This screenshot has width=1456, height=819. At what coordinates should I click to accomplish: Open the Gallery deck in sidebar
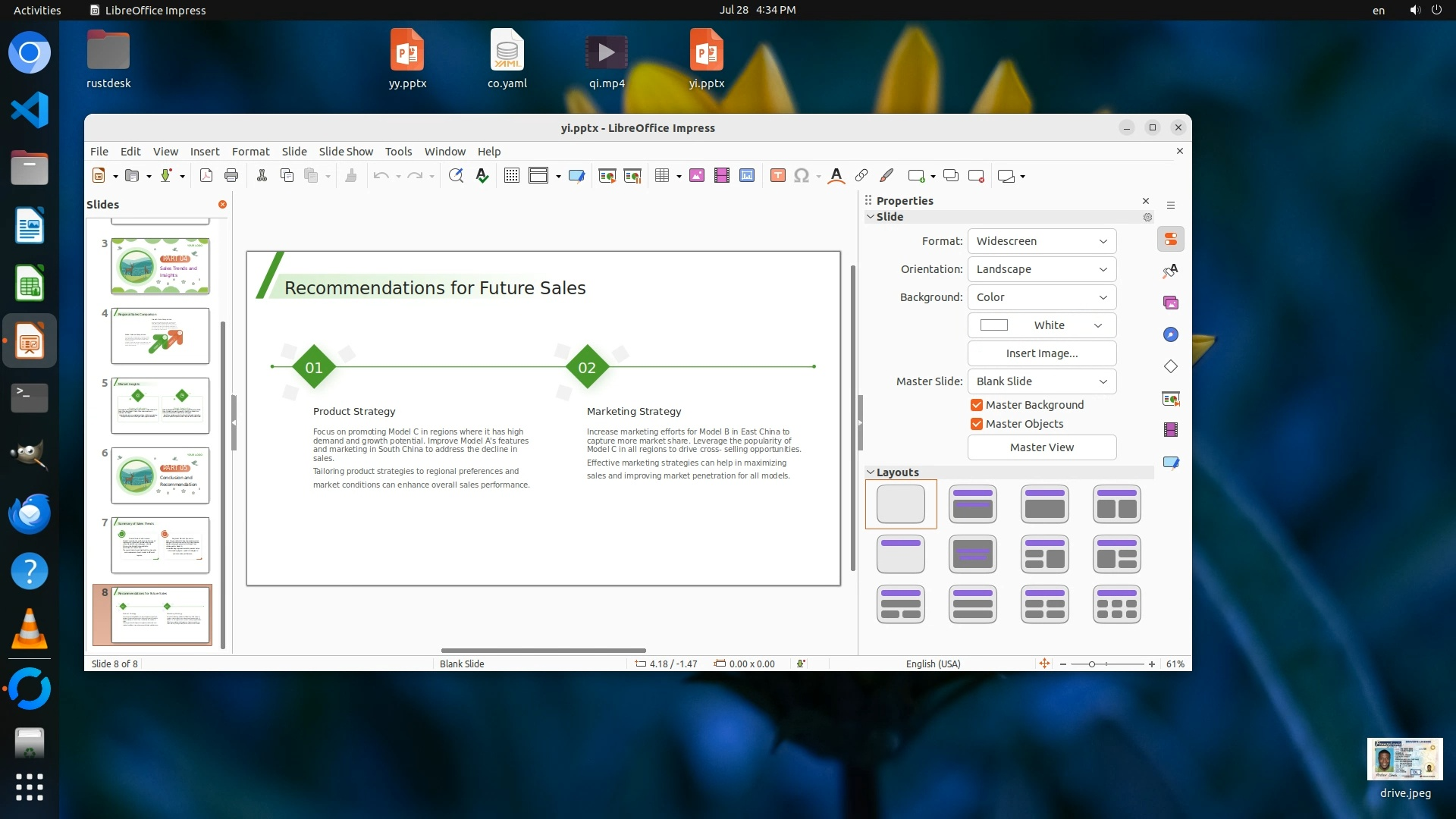point(1171,303)
